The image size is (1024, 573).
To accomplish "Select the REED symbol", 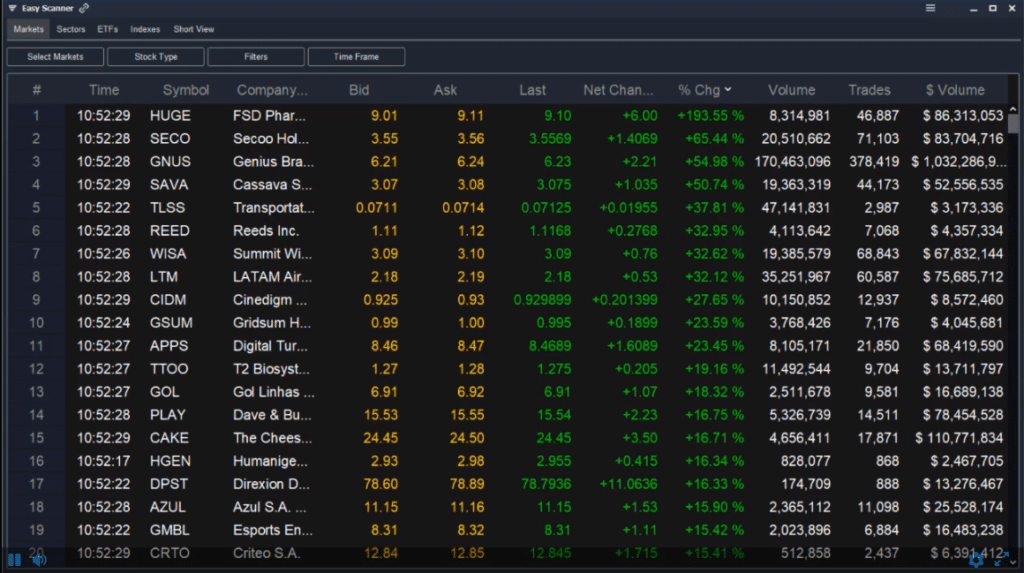I will pyautogui.click(x=169, y=231).
